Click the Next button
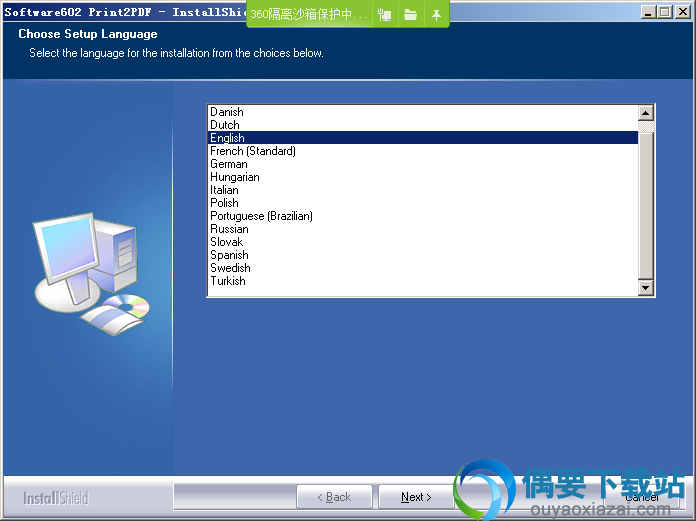 click(x=416, y=497)
